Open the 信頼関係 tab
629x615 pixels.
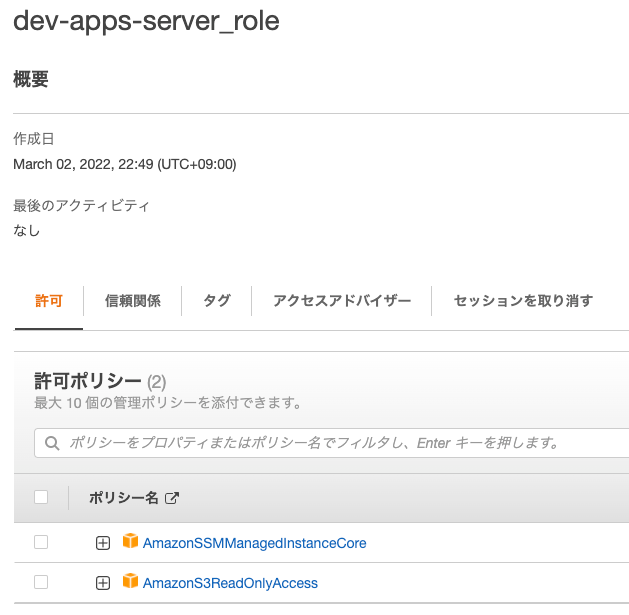pyautogui.click(x=132, y=300)
